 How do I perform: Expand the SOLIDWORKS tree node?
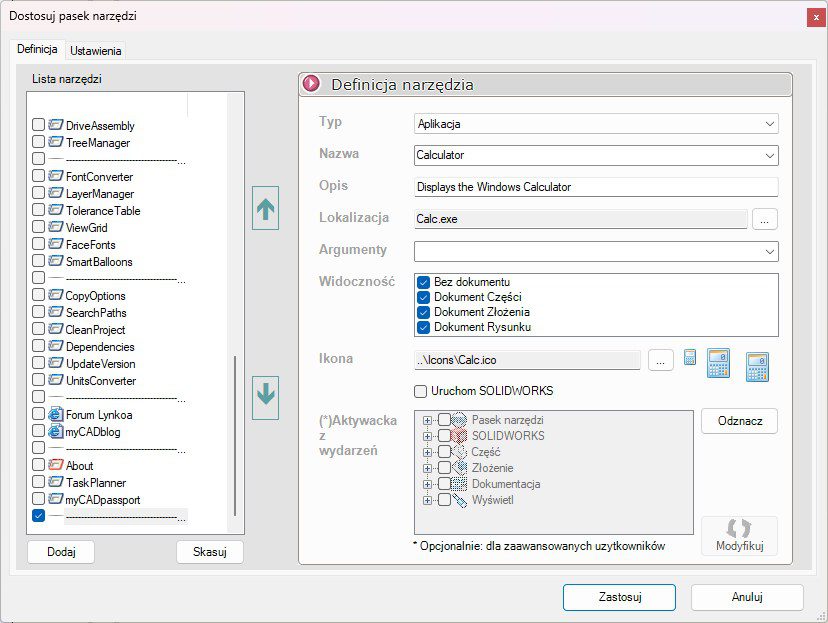coord(427,436)
